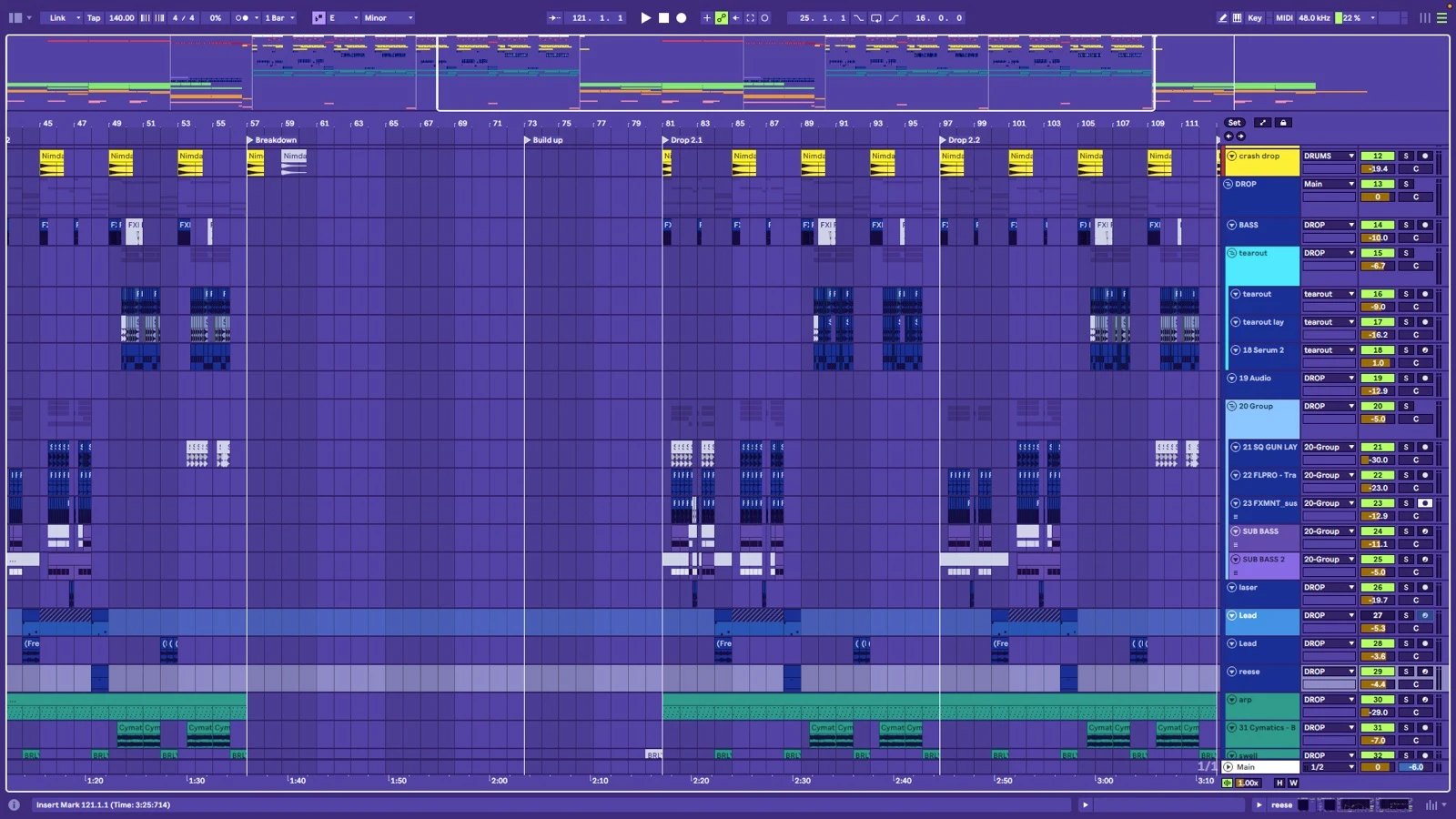1456x819 pixels.
Task: Adjust the Main track volume at -6.0
Action: [1416, 767]
